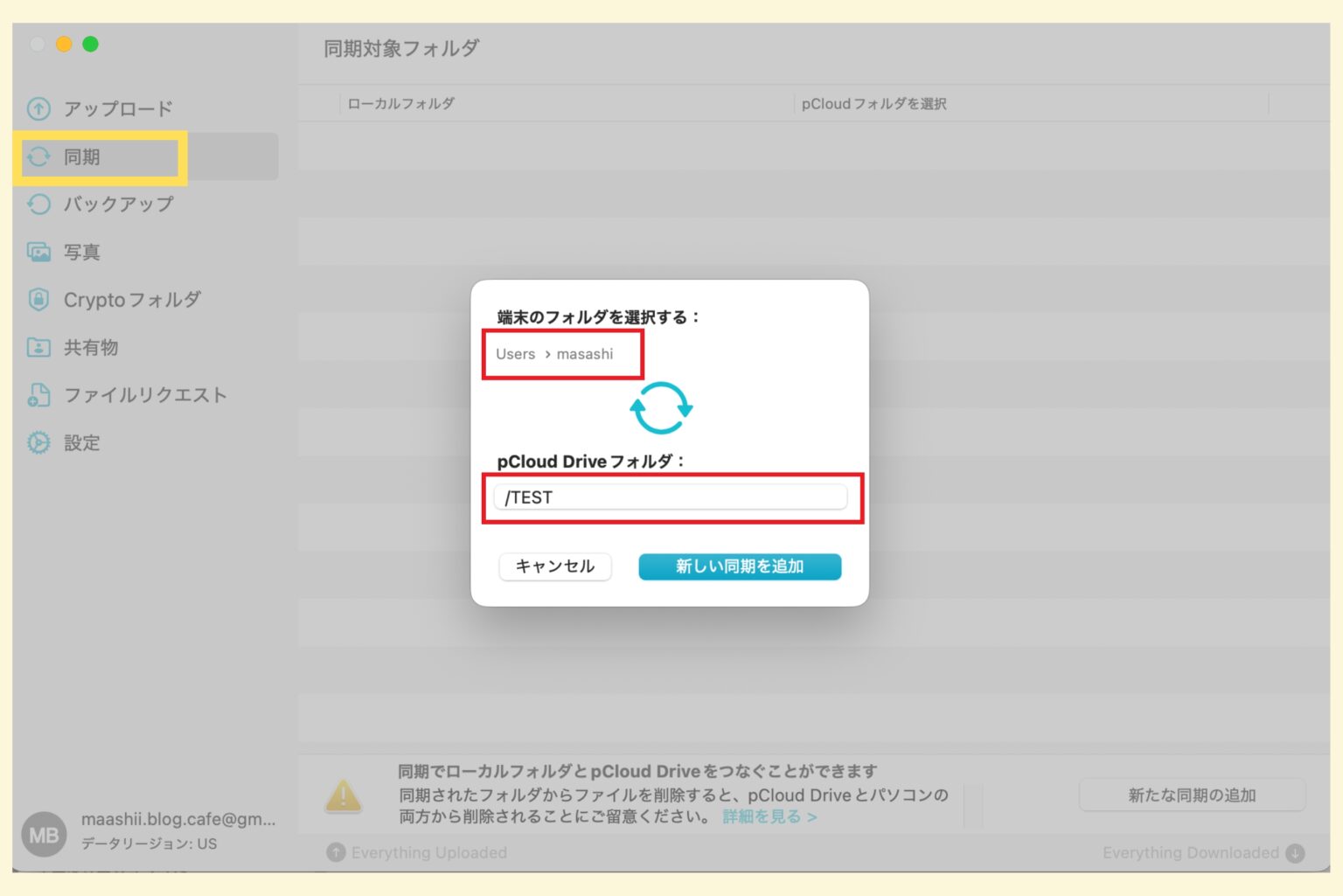
Task: Open the 詳細を見る link
Action: 769,816
